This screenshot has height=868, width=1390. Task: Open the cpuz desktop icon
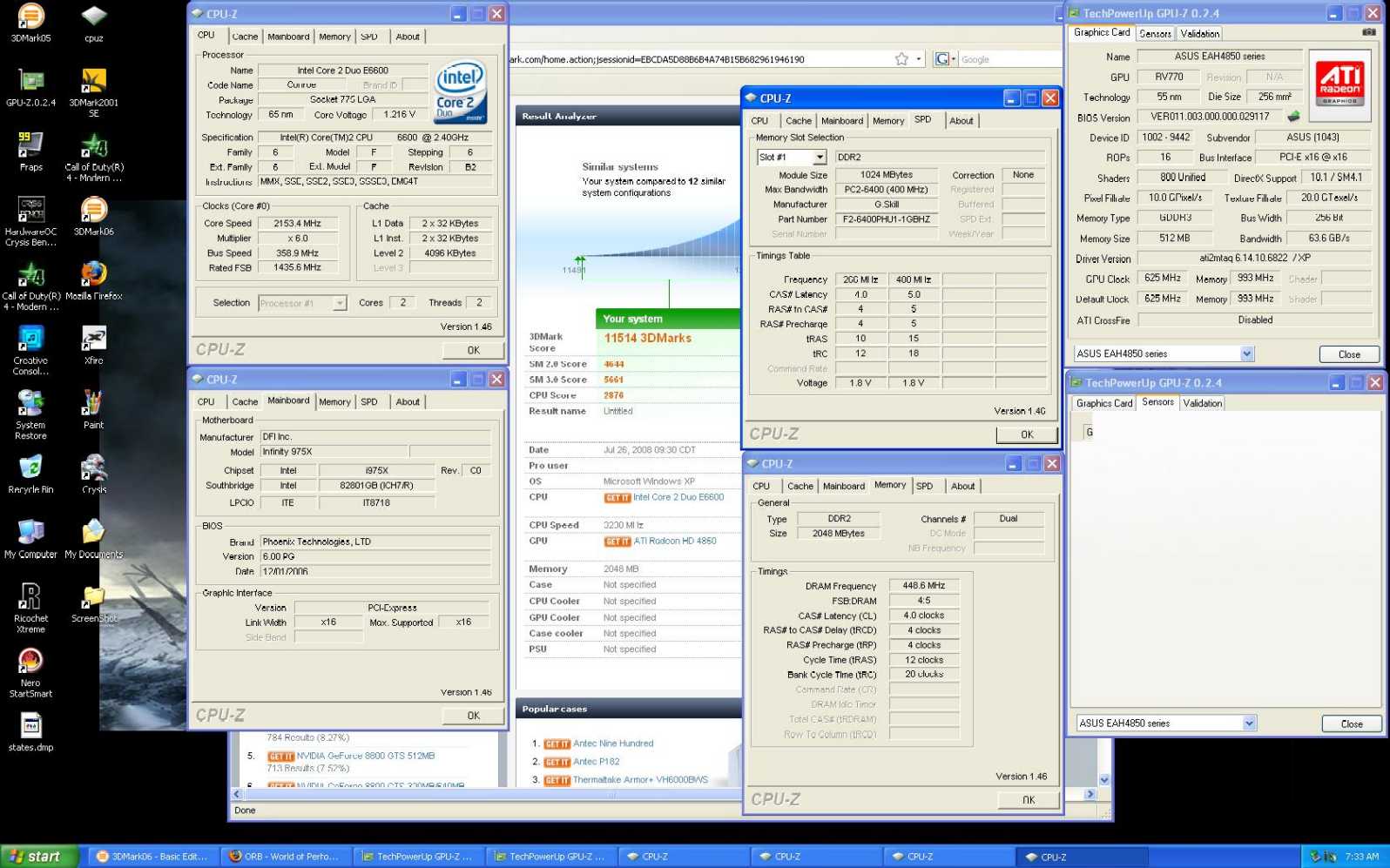pos(94,24)
